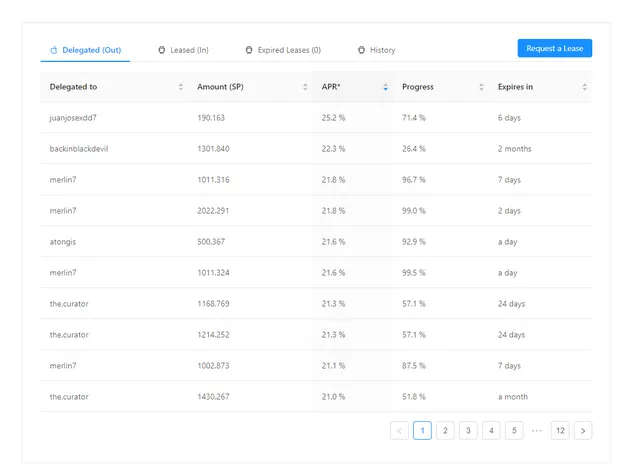Screen dimensions: 640x470
Task: Click merlin7 in the 1011.316 row
Action: 63,180
